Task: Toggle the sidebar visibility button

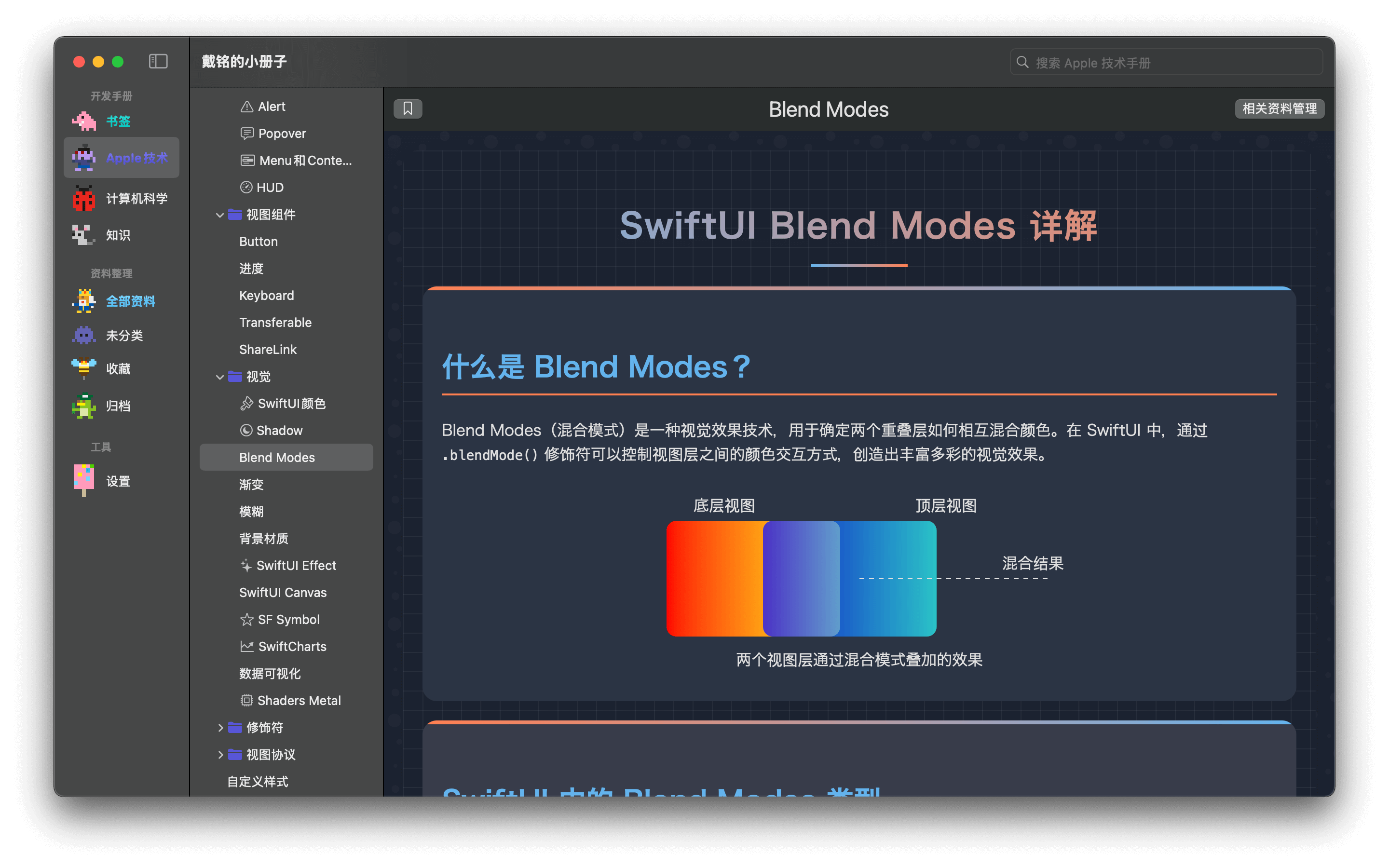Action: [x=158, y=61]
